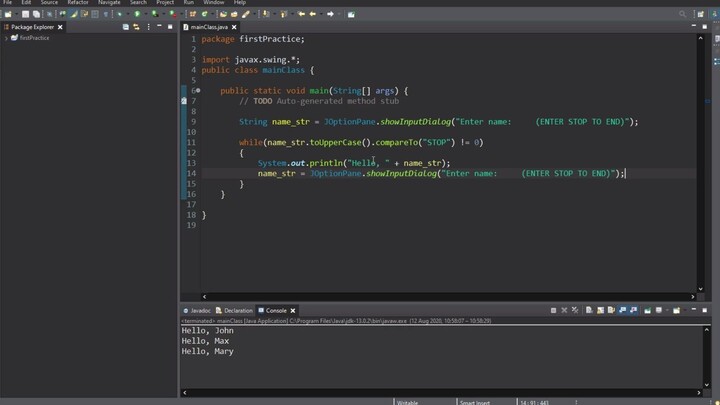The image size is (720, 405).
Task: Switch to the Javadoc tab
Action: (x=197, y=310)
